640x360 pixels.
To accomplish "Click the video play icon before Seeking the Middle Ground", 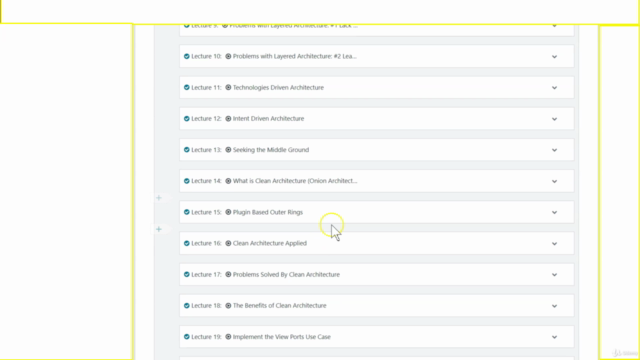I will click(228, 150).
